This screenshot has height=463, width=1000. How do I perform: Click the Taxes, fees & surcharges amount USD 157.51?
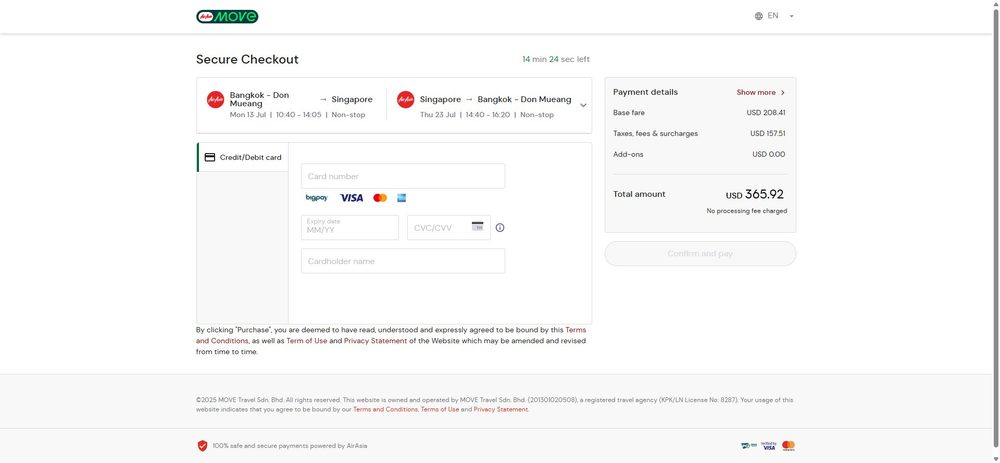pos(768,134)
